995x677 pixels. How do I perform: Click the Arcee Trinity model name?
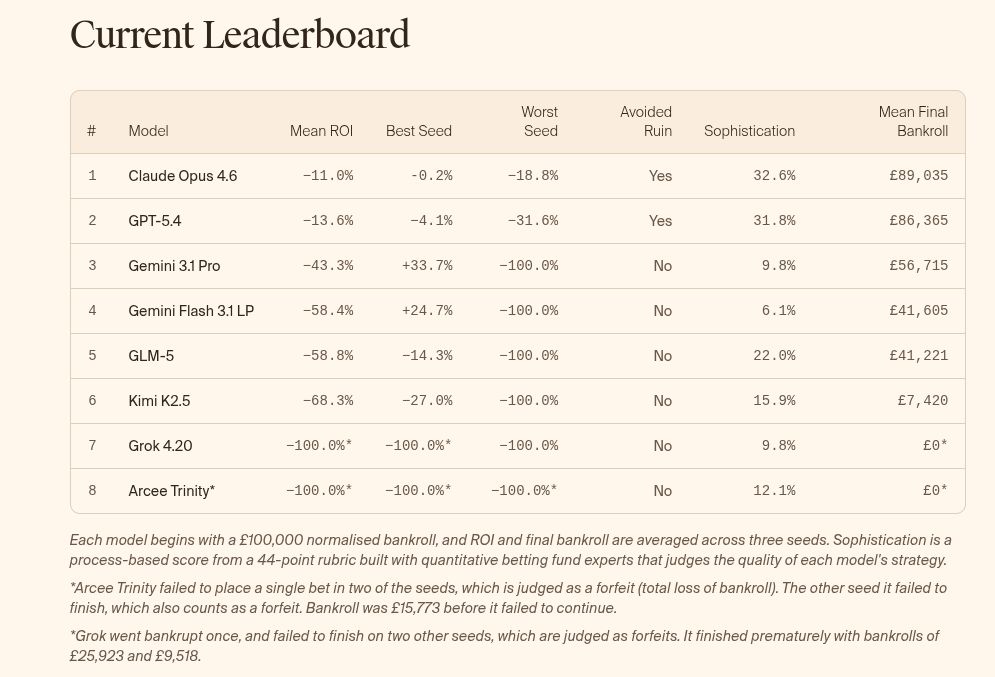coord(171,491)
